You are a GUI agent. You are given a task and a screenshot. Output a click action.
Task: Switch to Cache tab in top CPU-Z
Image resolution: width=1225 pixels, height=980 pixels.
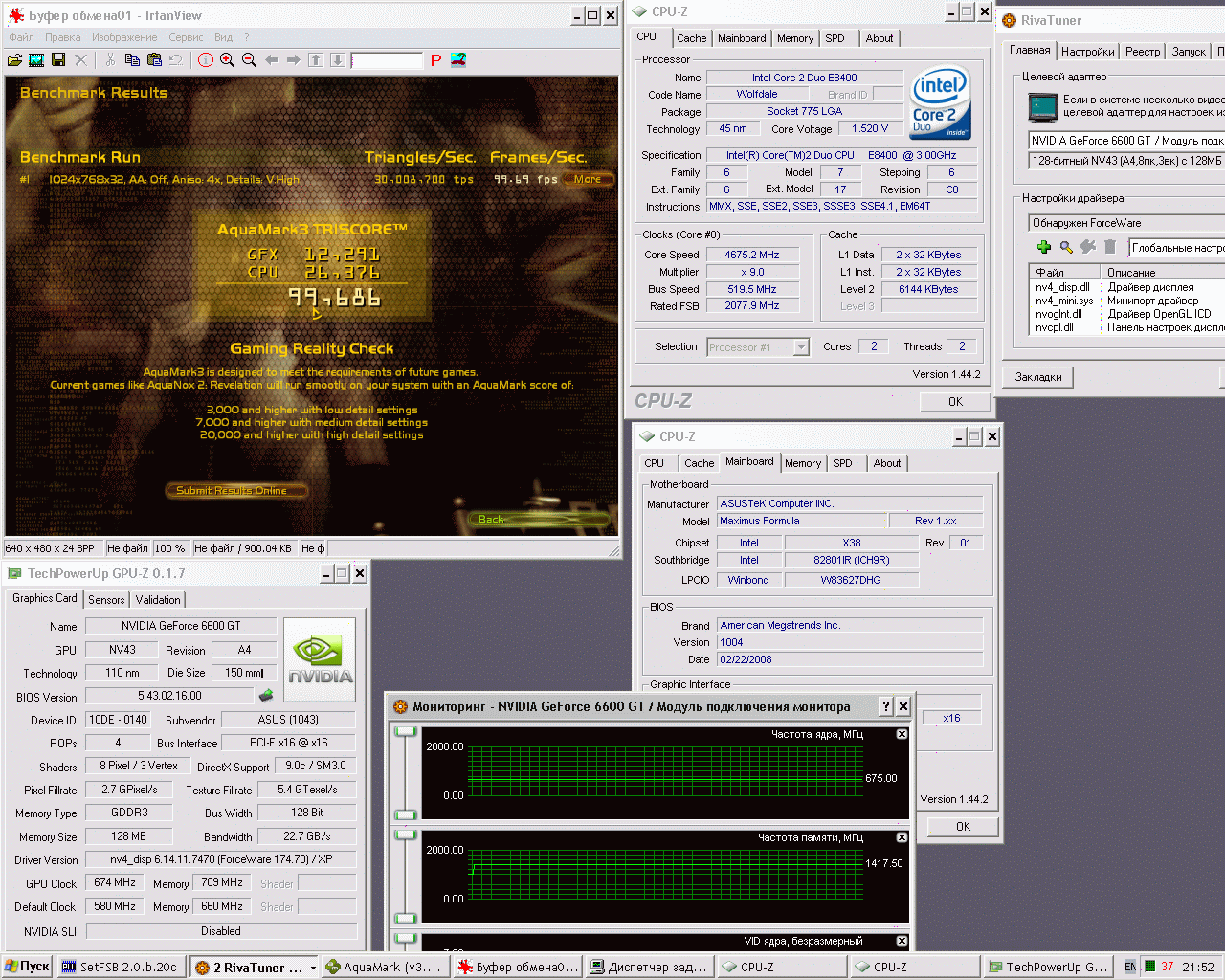pos(691,38)
